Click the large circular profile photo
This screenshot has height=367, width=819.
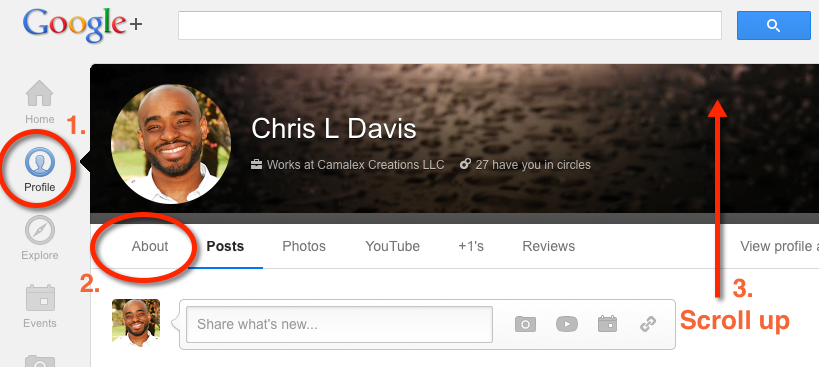171,144
